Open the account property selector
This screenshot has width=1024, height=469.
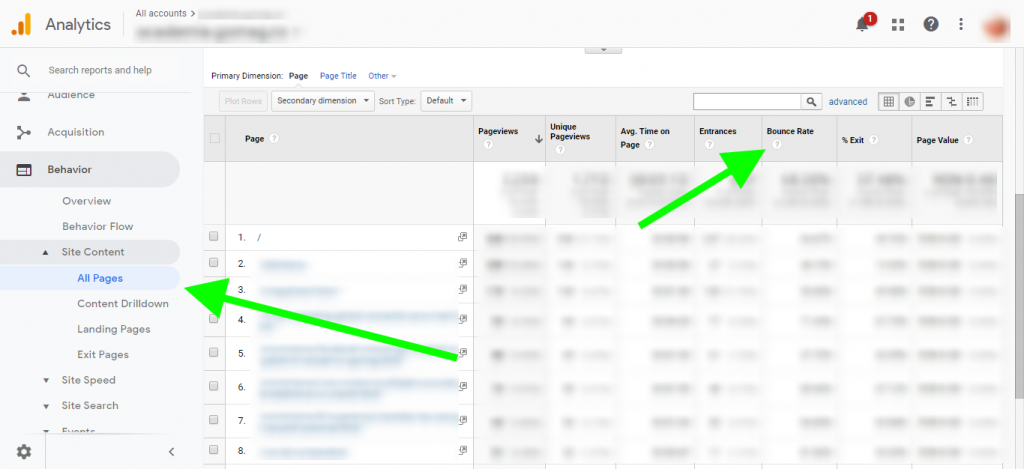point(217,31)
